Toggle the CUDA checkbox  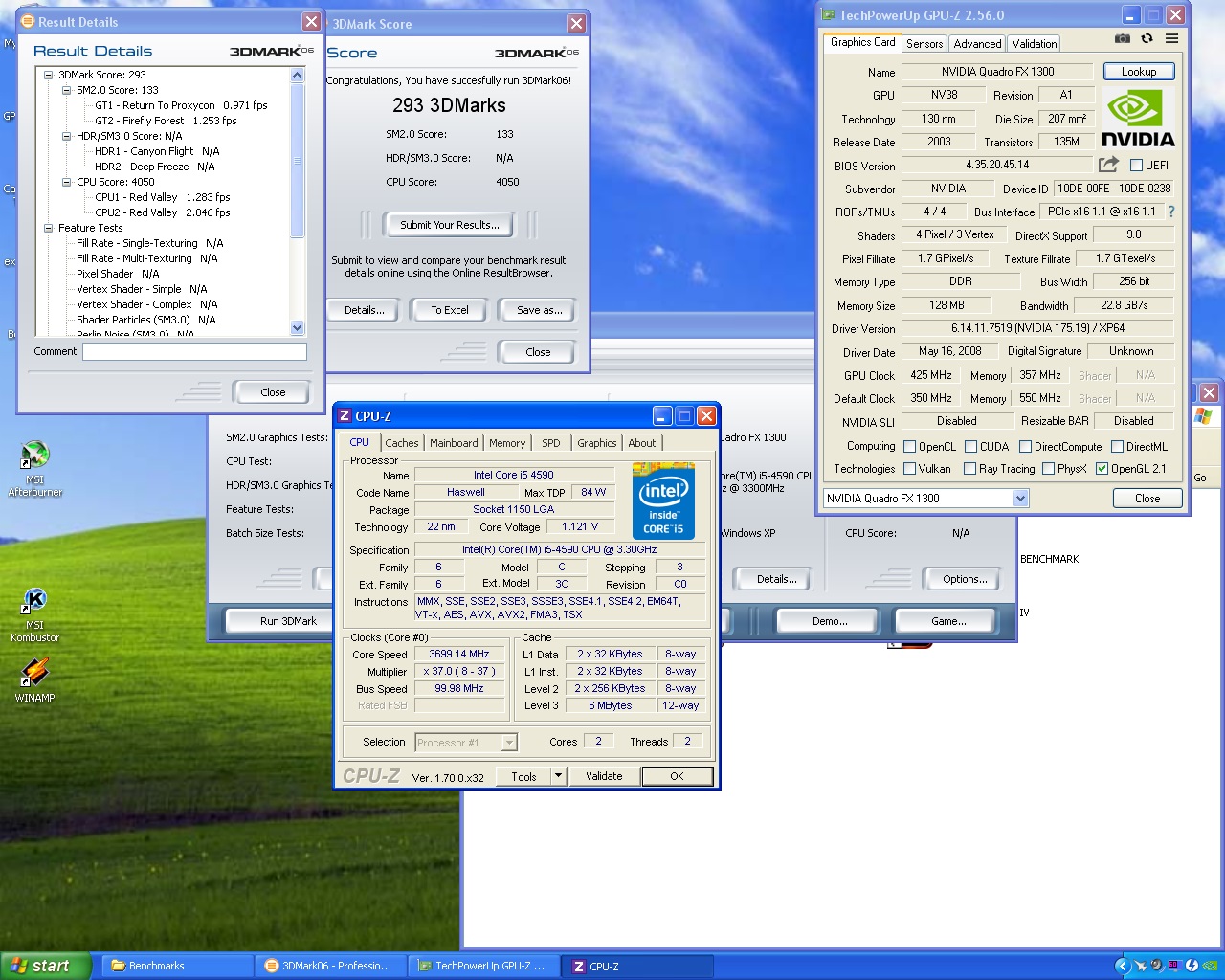coord(970,446)
